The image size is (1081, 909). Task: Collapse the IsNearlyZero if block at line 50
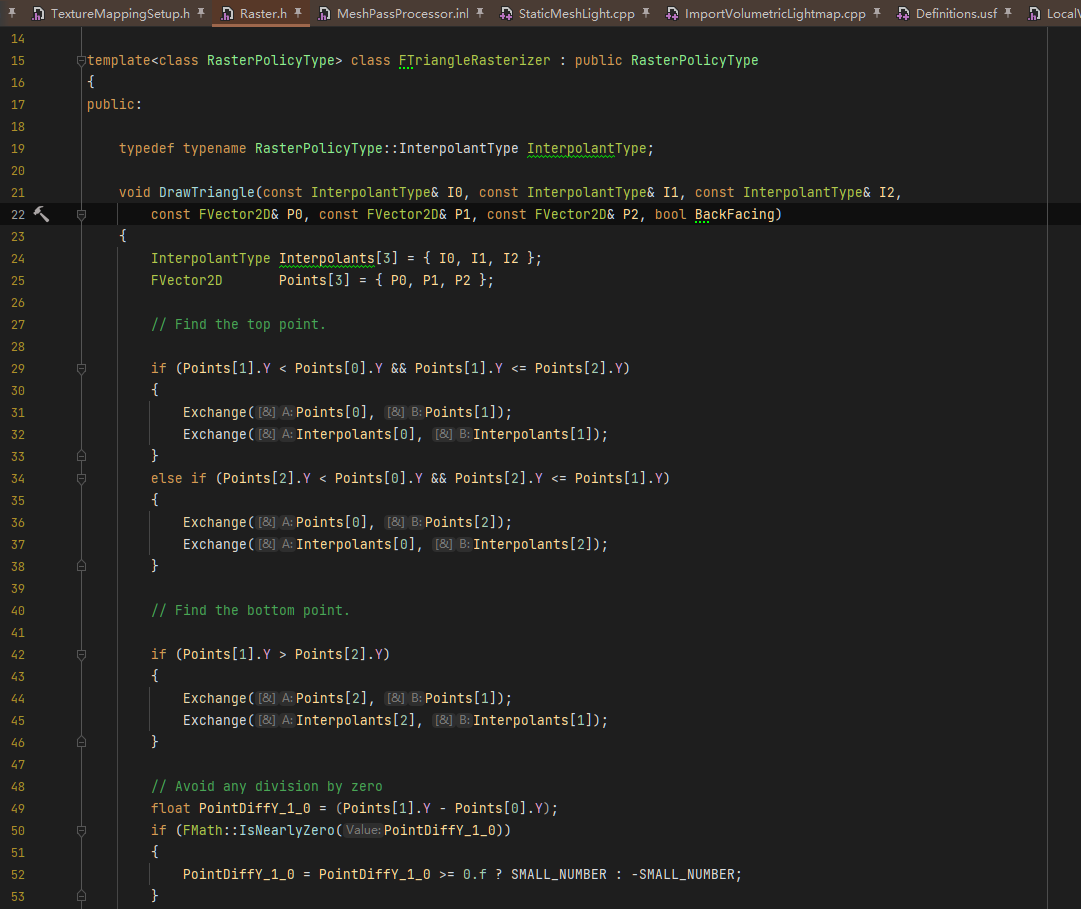tap(81, 830)
